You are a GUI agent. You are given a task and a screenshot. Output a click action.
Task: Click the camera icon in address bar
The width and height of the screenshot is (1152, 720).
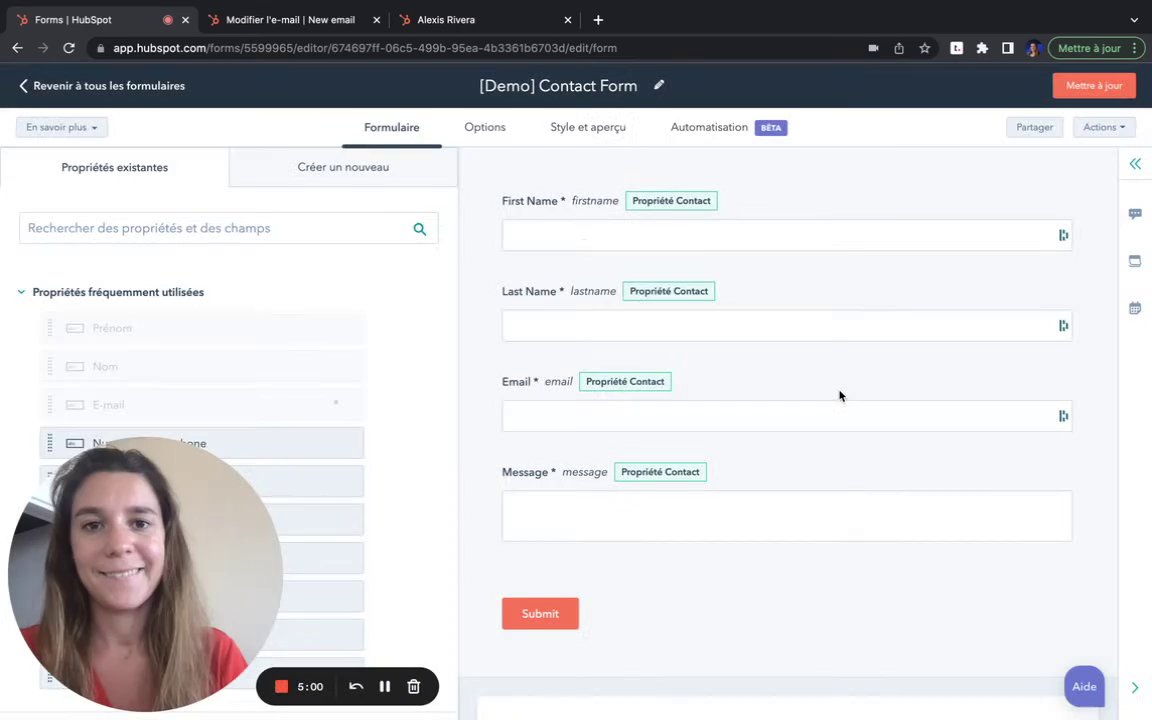click(x=873, y=48)
